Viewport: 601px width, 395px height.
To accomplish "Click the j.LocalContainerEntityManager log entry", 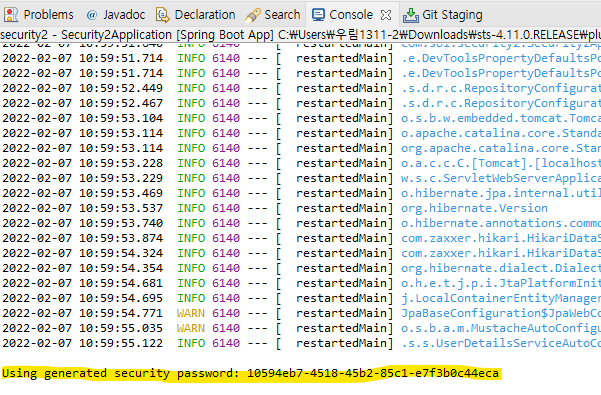I will (300, 298).
